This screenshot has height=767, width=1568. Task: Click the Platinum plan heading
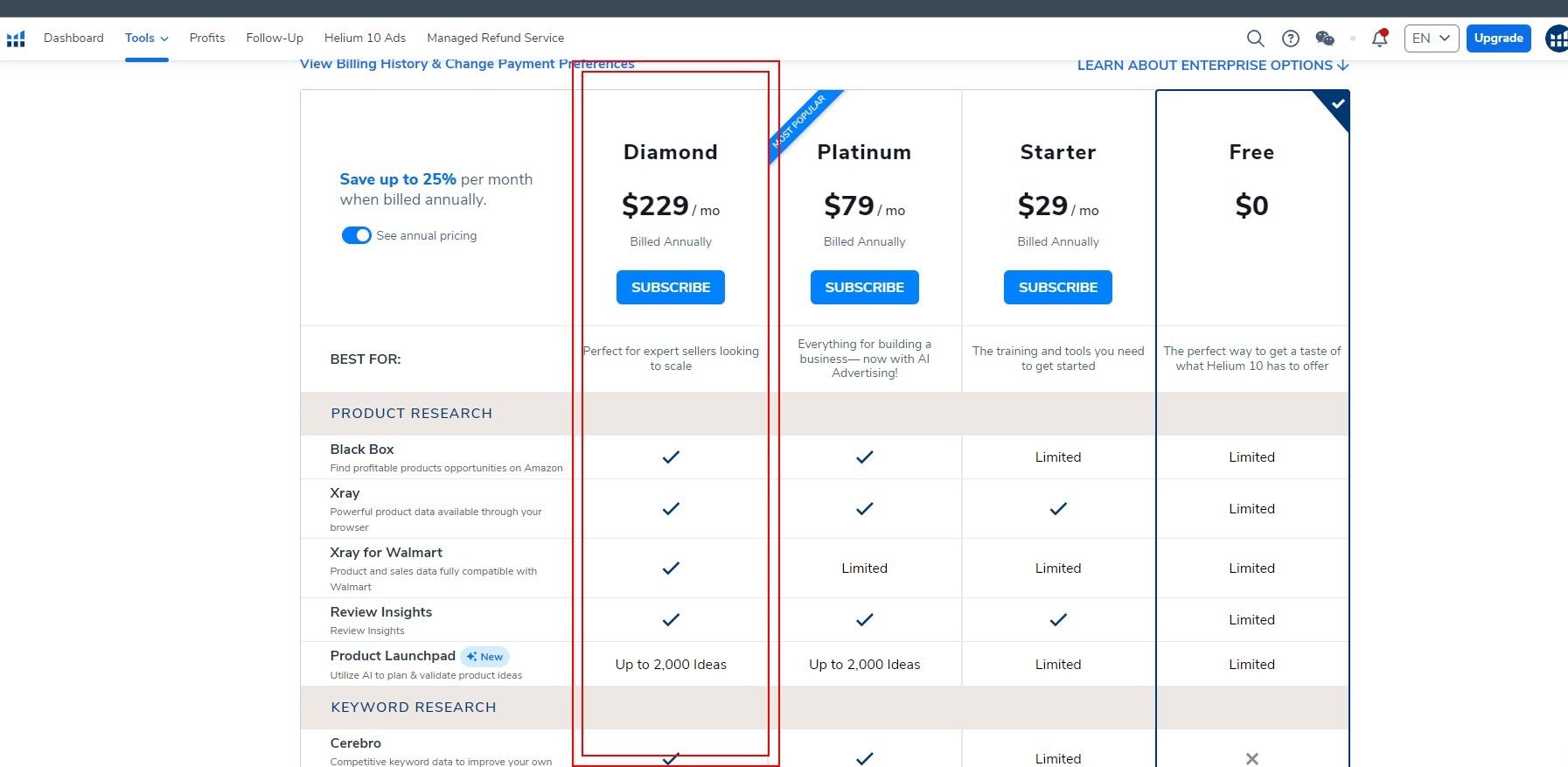(864, 152)
